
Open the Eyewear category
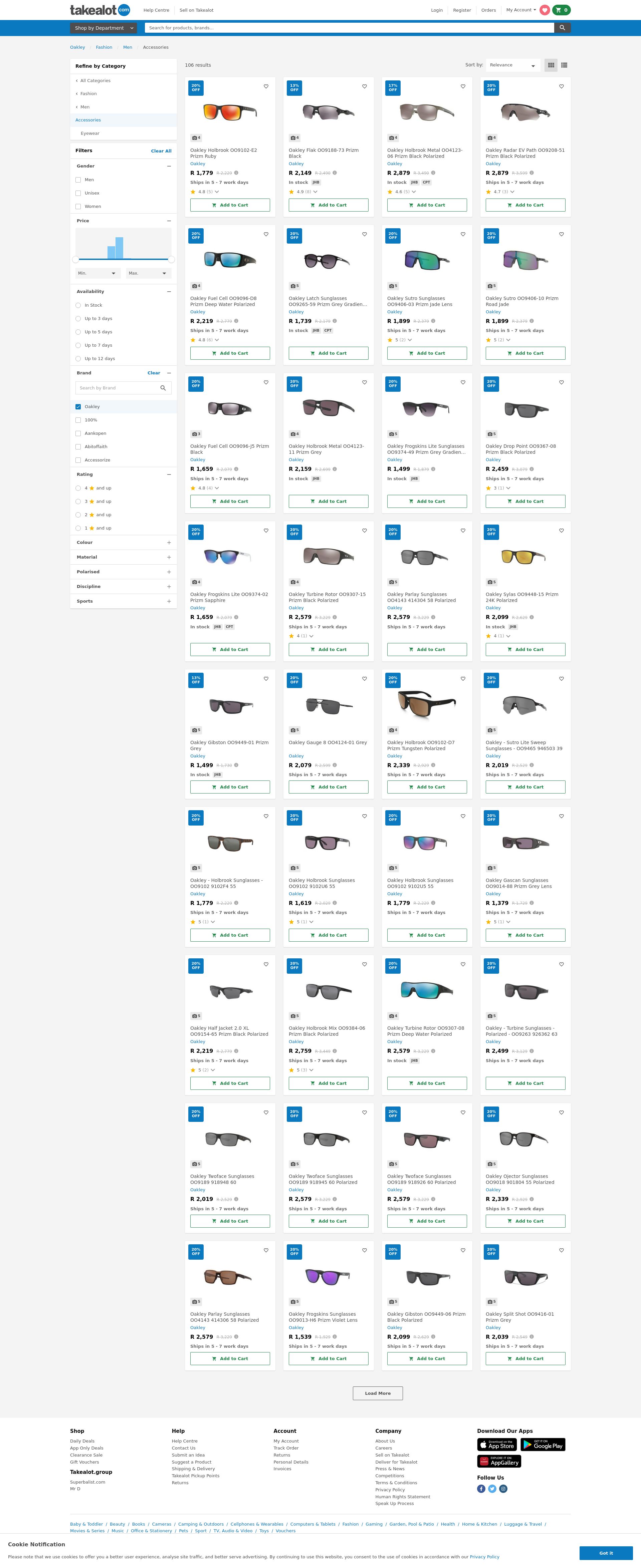pos(90,133)
